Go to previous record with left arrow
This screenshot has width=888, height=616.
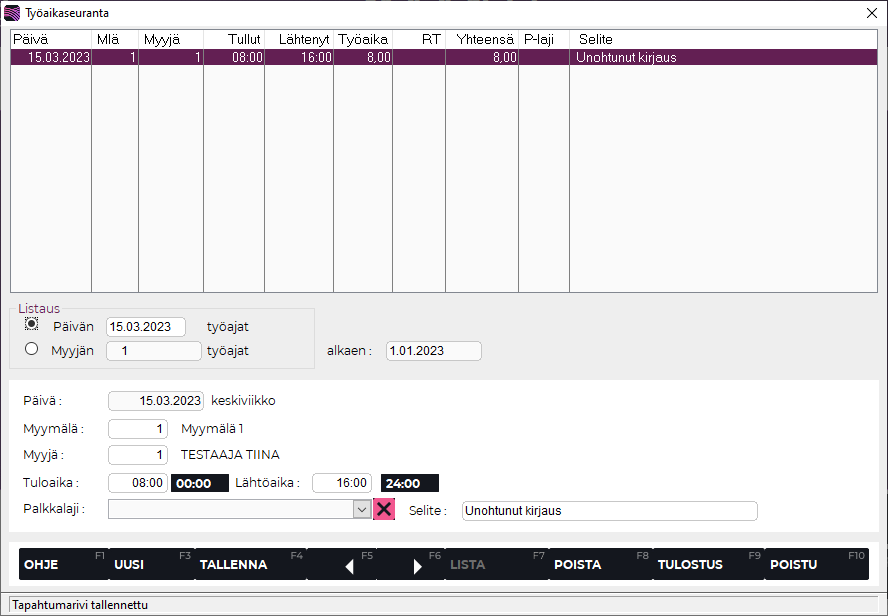click(349, 565)
